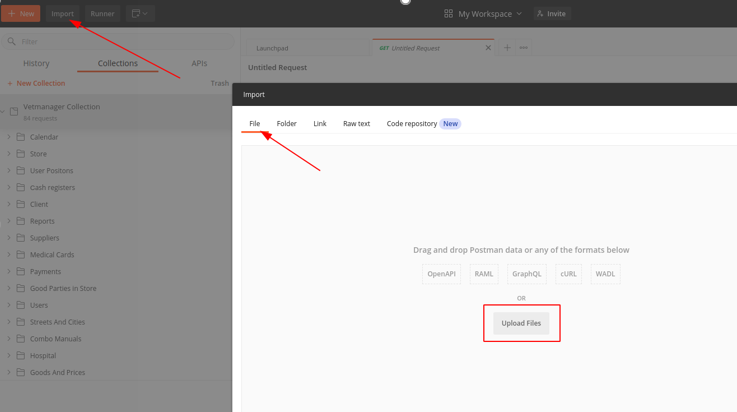Focus the Filter search field
Viewport: 737px width, 412px height.
point(118,41)
